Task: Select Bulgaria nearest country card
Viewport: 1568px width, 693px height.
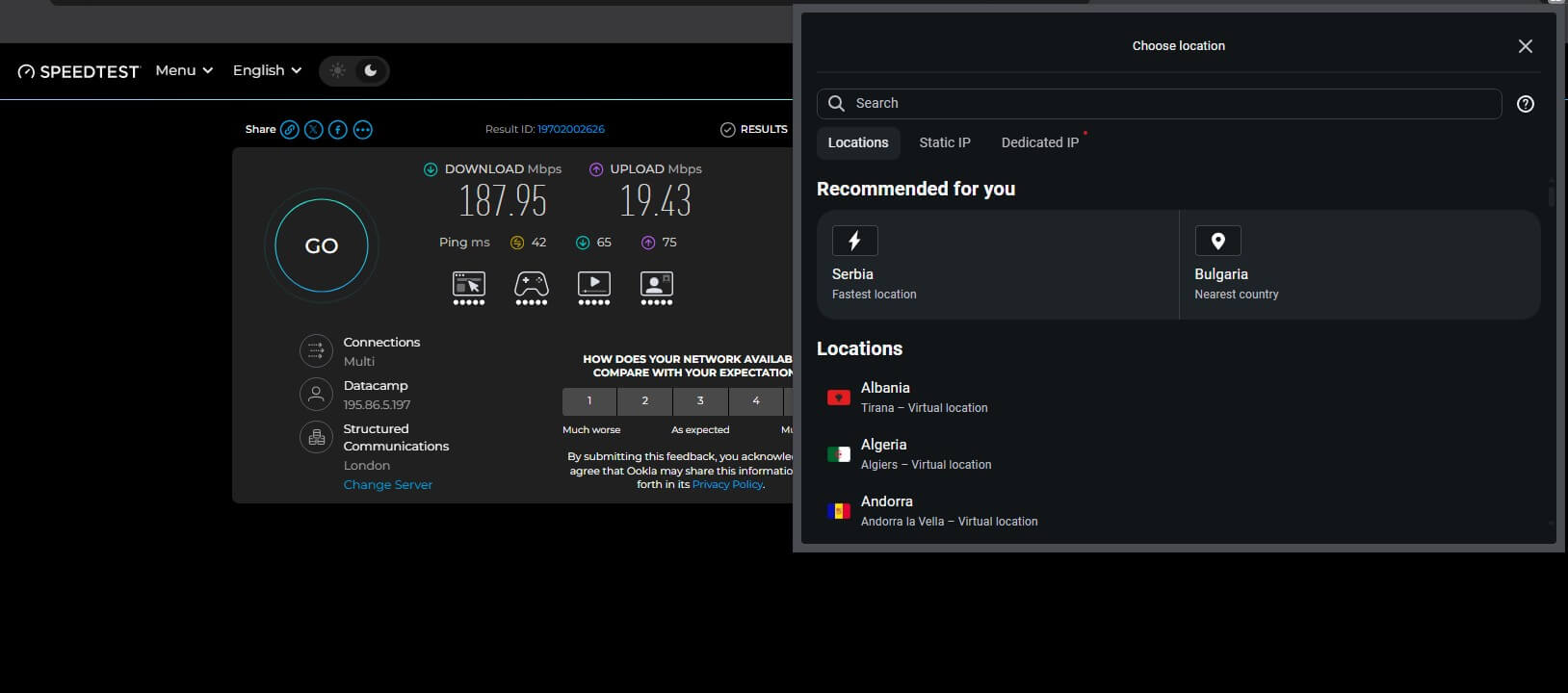Action: 1360,265
